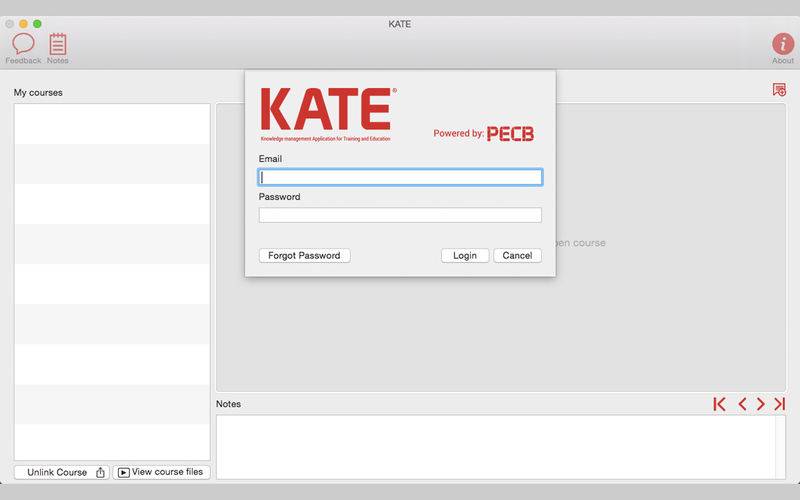
Task: Click the Login button
Action: (465, 256)
